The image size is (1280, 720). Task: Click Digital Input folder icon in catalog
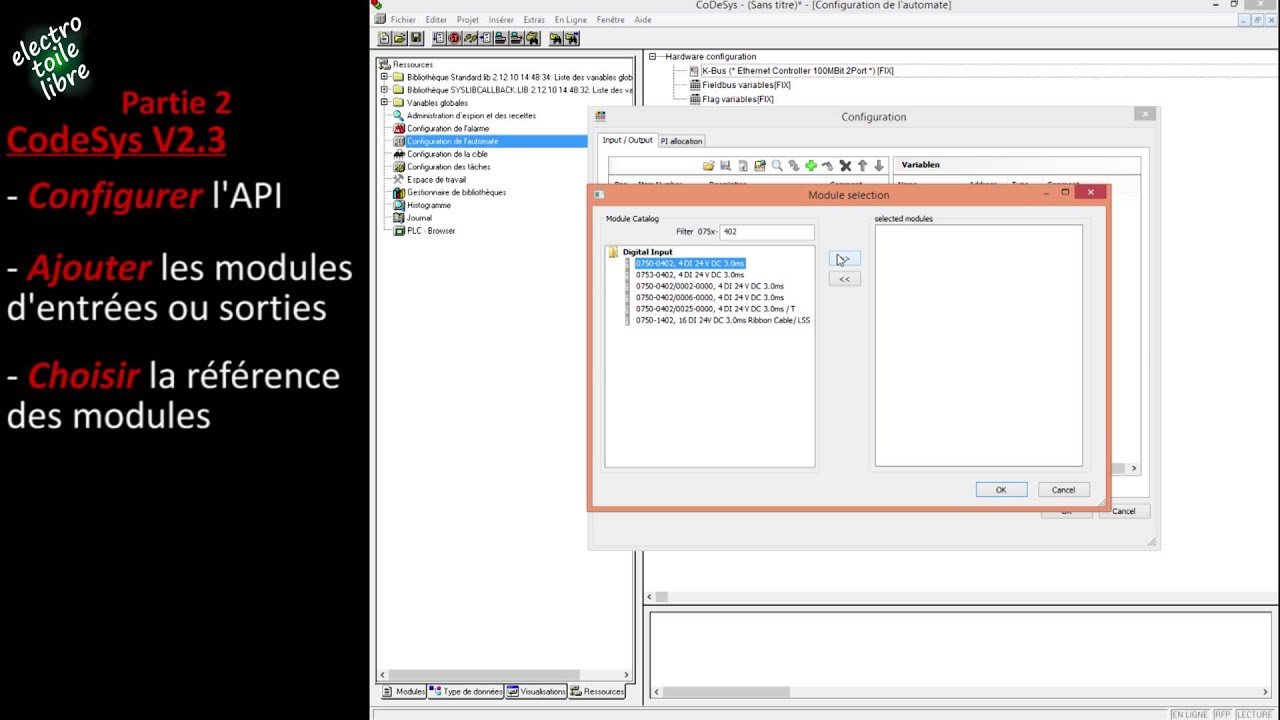[x=613, y=252]
